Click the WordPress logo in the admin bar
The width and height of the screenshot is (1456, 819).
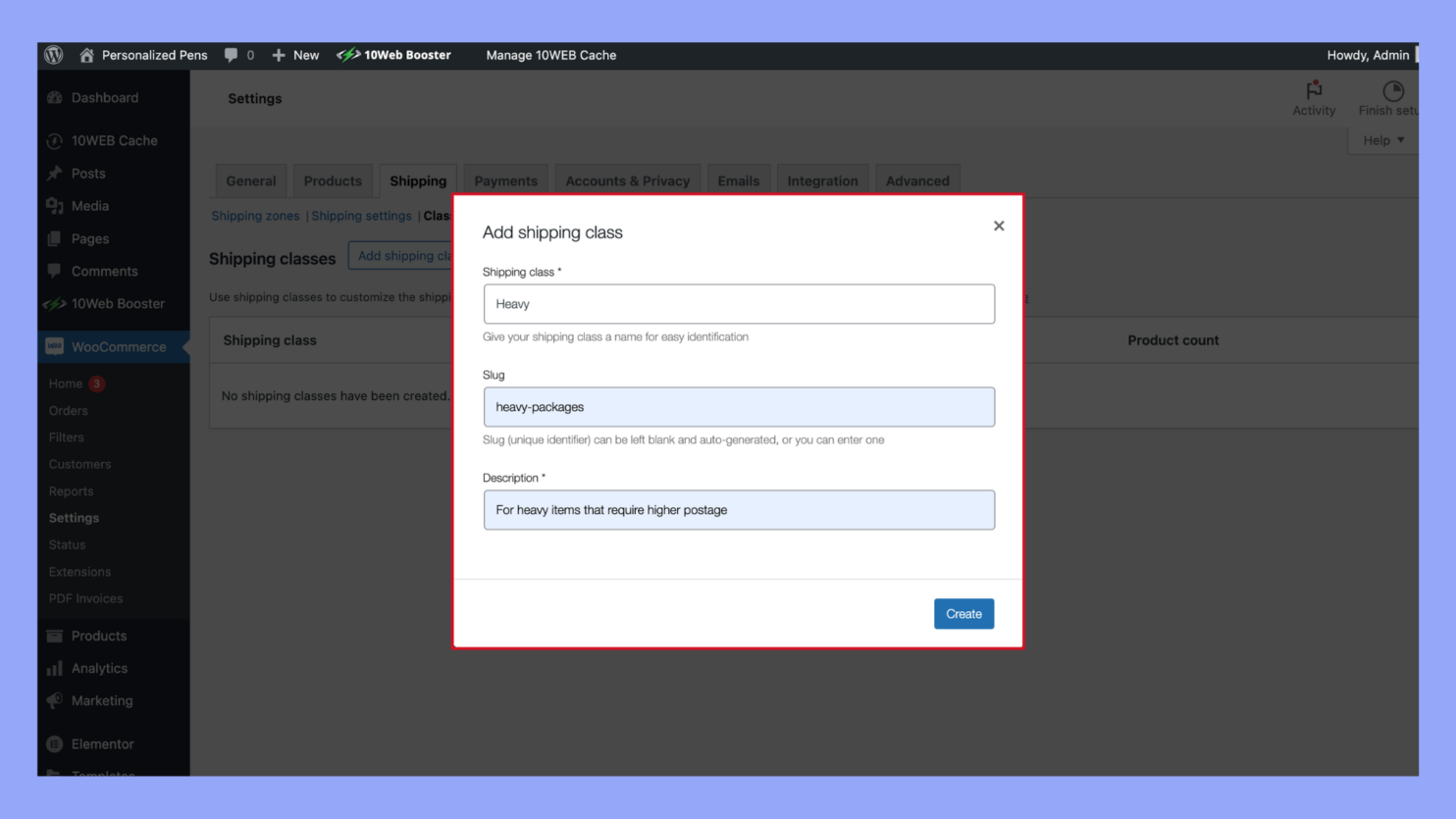[x=53, y=55]
